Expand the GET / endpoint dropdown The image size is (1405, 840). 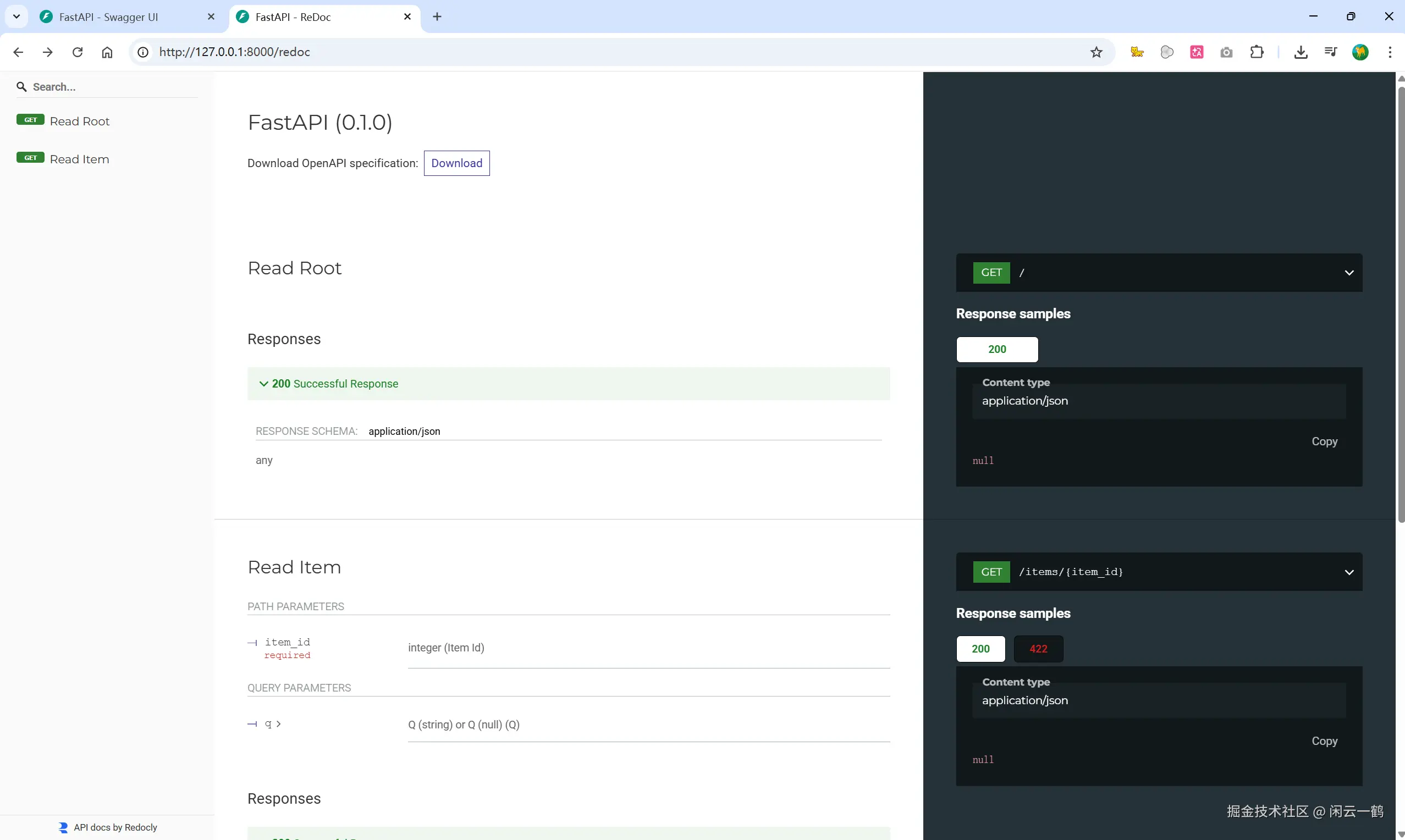coord(1348,273)
